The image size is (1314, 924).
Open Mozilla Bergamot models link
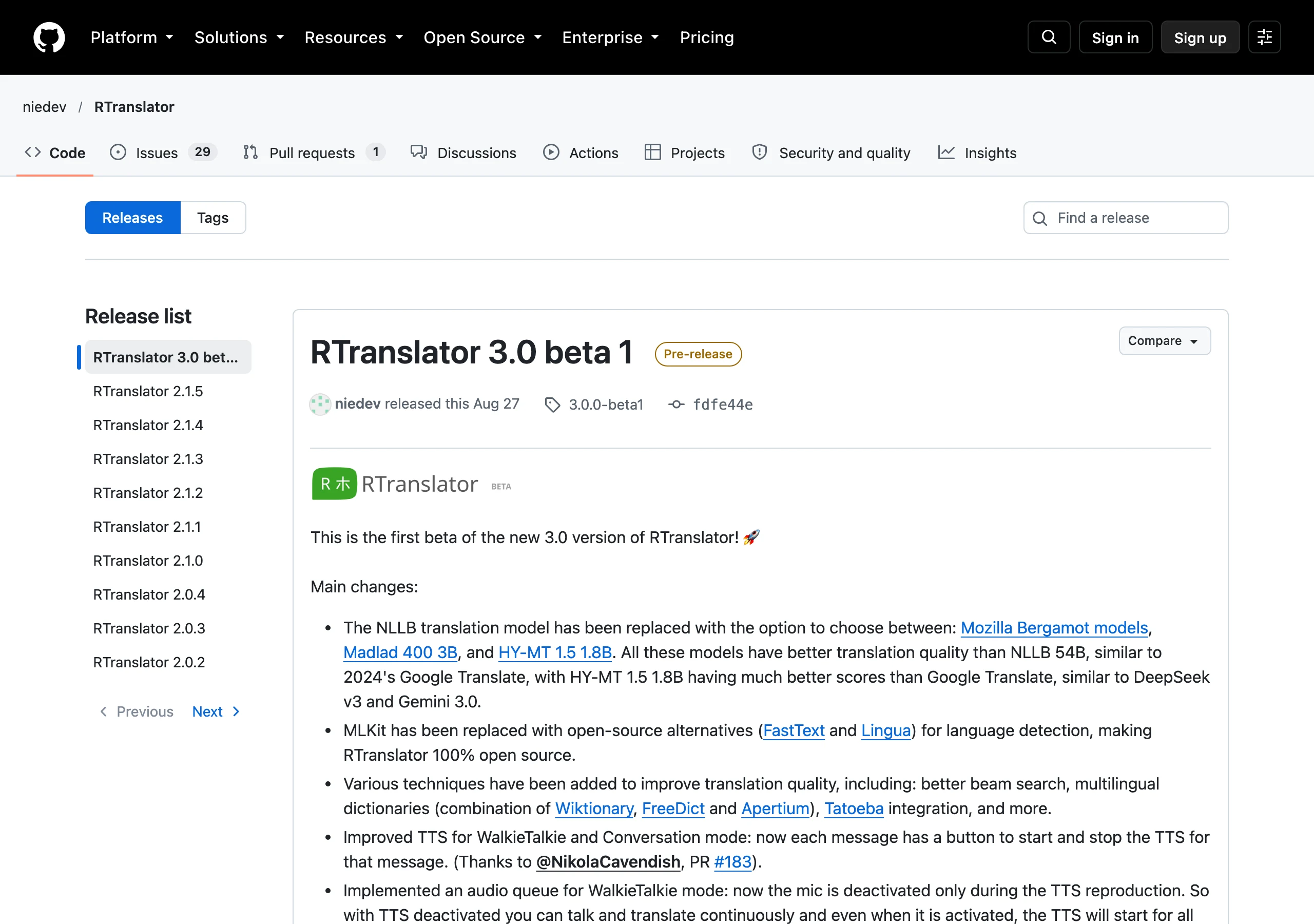pyautogui.click(x=1054, y=627)
